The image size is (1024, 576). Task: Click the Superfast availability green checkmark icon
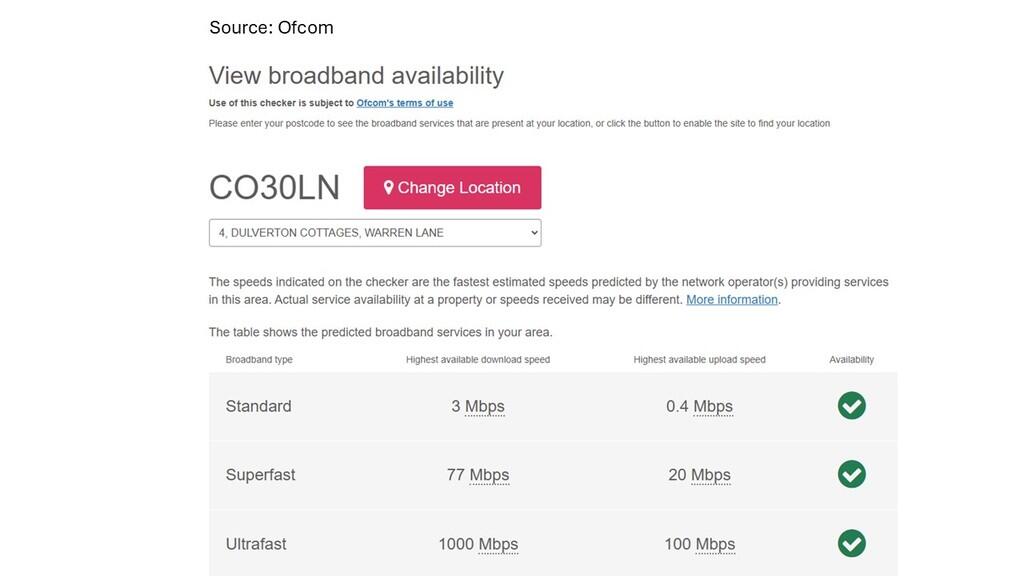[x=852, y=474]
